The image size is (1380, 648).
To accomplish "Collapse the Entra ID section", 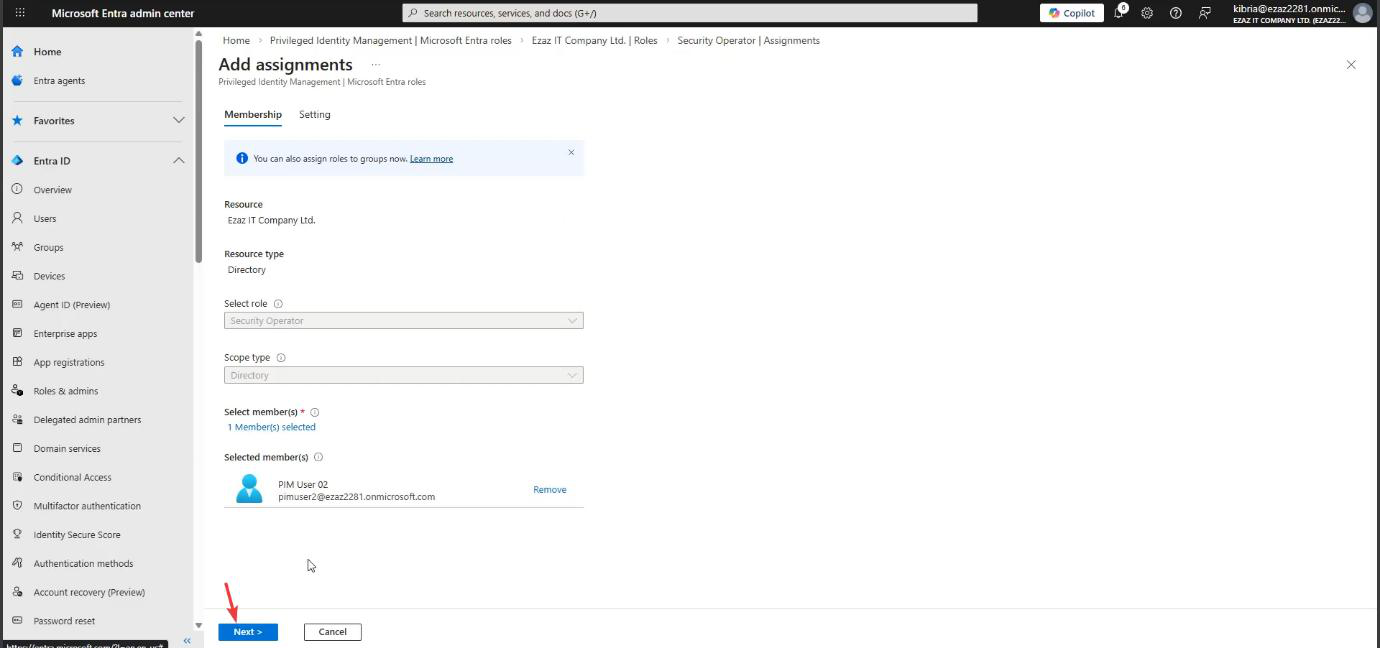I will click(x=179, y=160).
